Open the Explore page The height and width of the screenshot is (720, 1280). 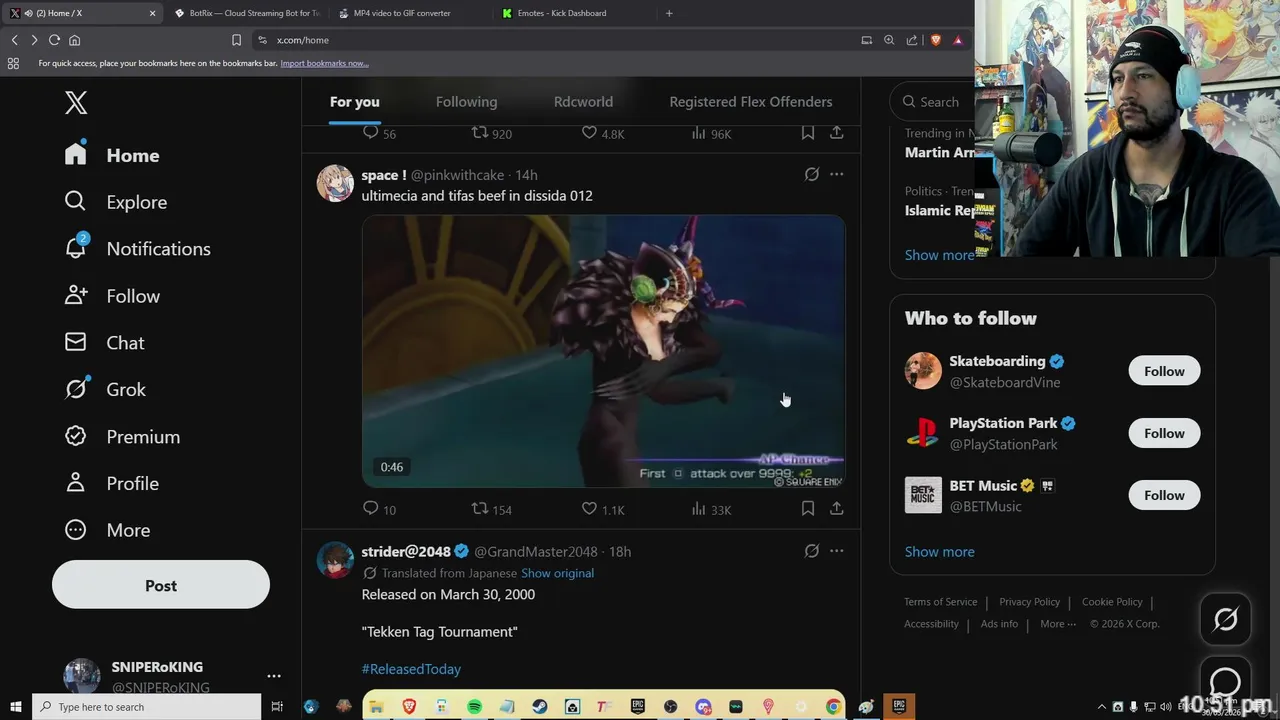(x=115, y=202)
